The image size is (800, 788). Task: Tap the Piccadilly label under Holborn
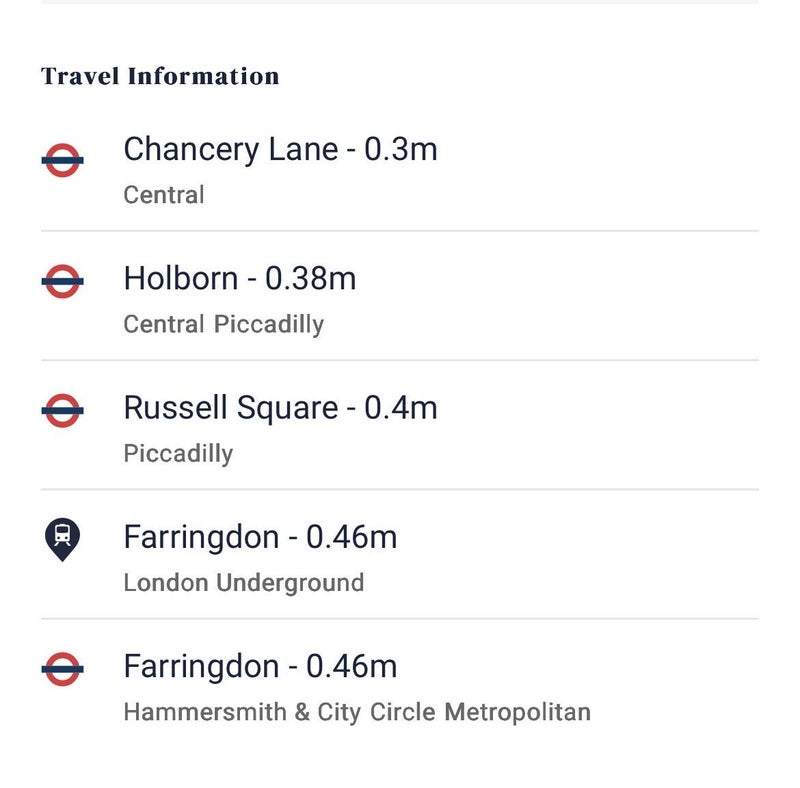269,324
